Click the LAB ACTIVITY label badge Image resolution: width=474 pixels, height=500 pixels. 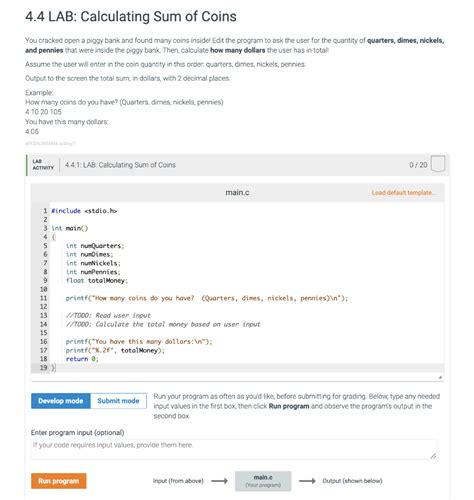point(43,165)
